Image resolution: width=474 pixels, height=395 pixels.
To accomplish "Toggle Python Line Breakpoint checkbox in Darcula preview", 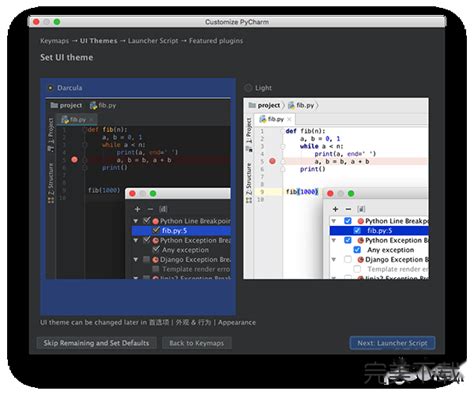I will pos(146,221).
